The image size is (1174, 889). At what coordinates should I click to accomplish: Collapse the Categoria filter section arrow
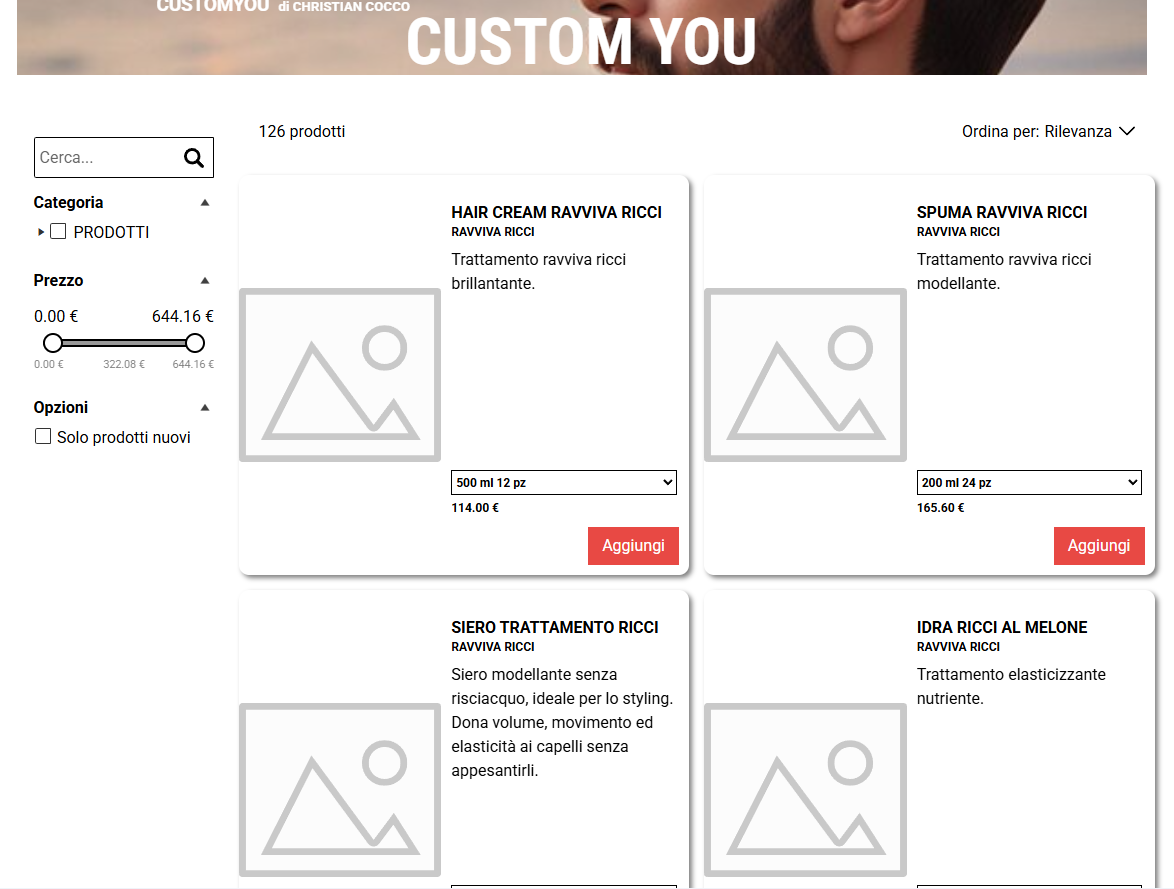pyautogui.click(x=205, y=202)
